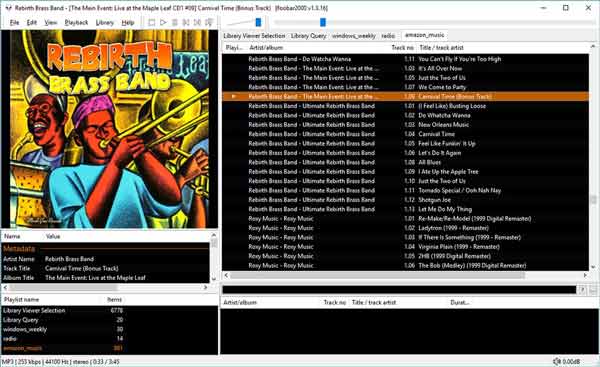Click the Name header in properties panel

[12, 237]
